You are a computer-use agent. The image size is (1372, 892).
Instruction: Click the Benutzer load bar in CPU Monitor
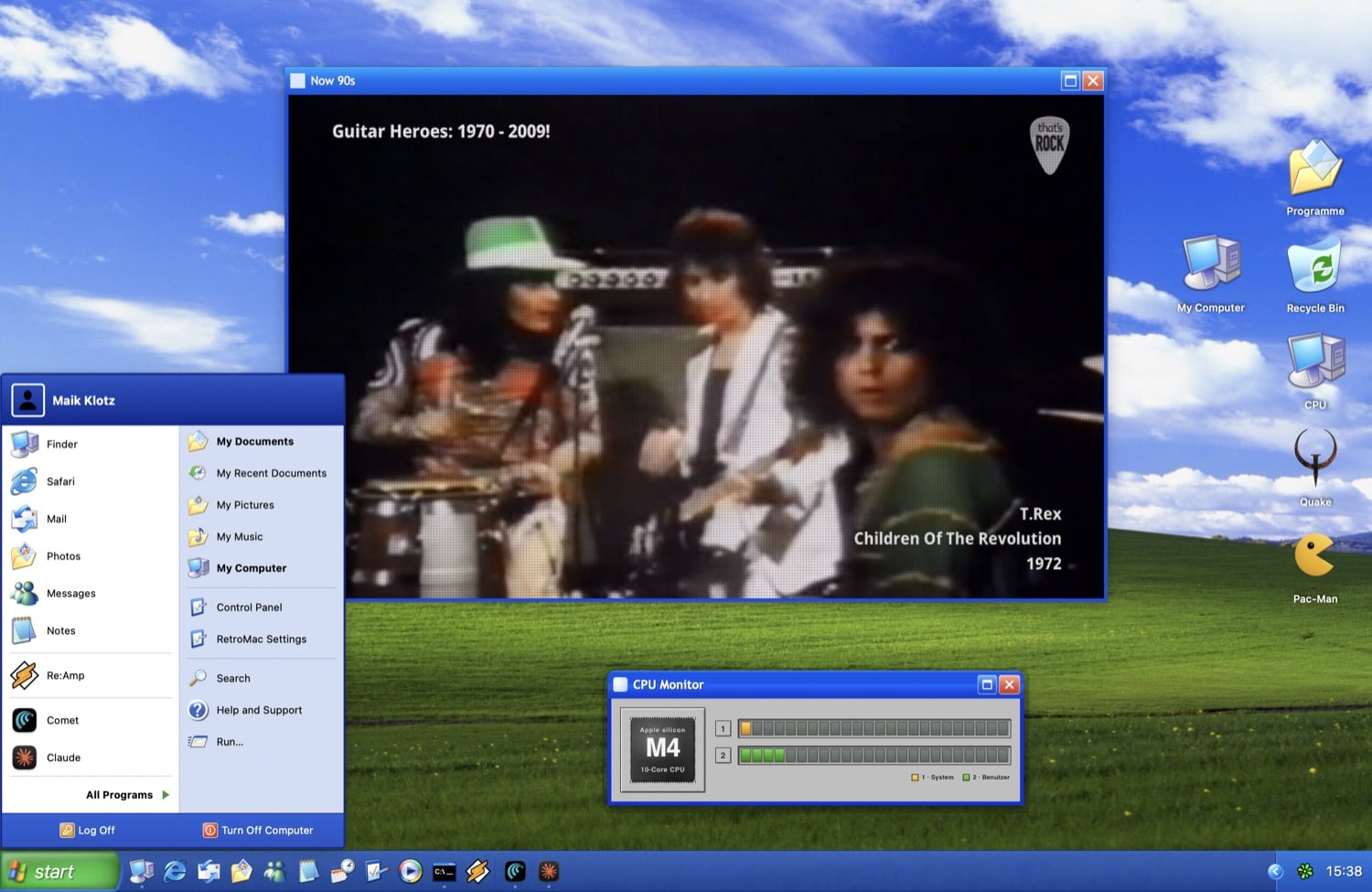(x=874, y=755)
